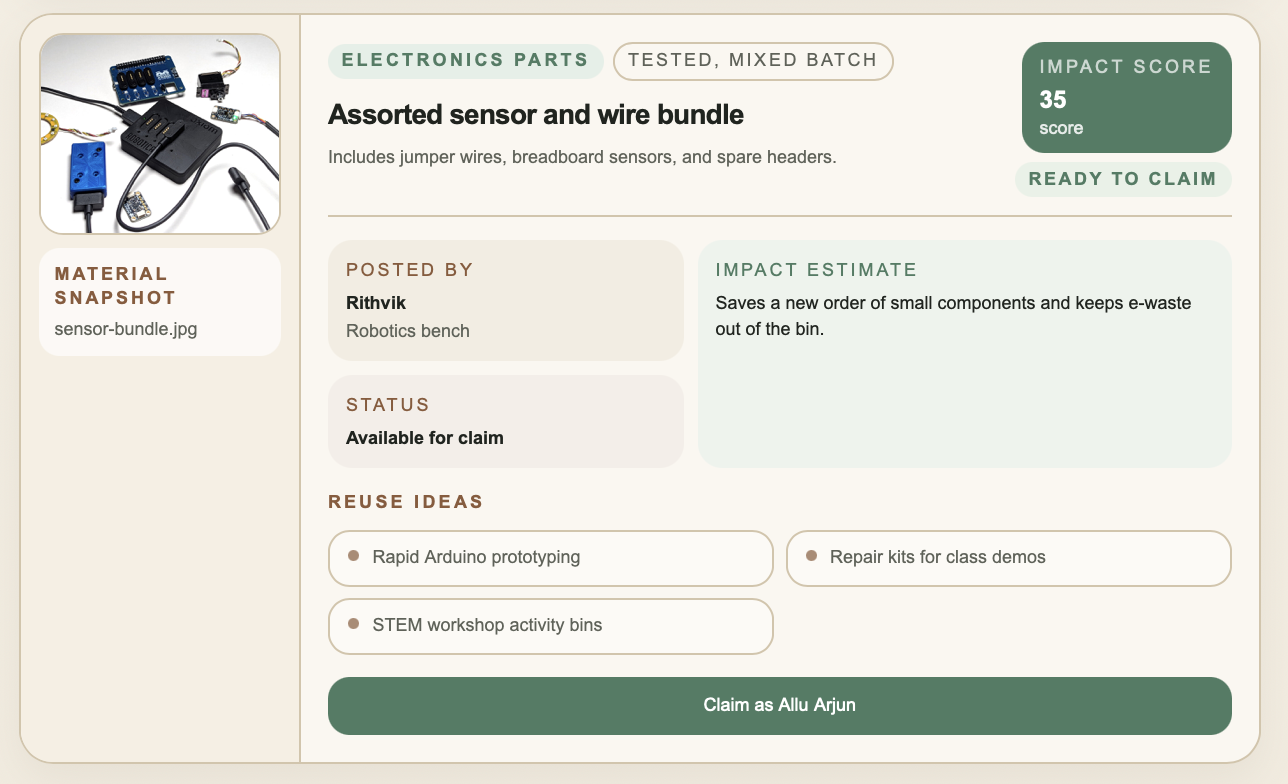The image size is (1288, 784).
Task: Click the Tested, Mixed Batch badge
Action: pyautogui.click(x=753, y=60)
